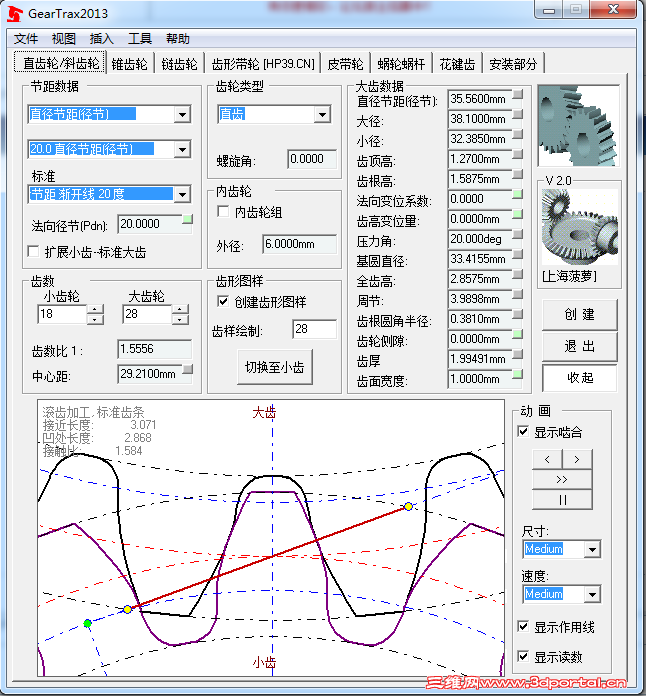The height and width of the screenshot is (696, 646).
Task: Click the lock square next to 大径 value
Action: pos(517,114)
